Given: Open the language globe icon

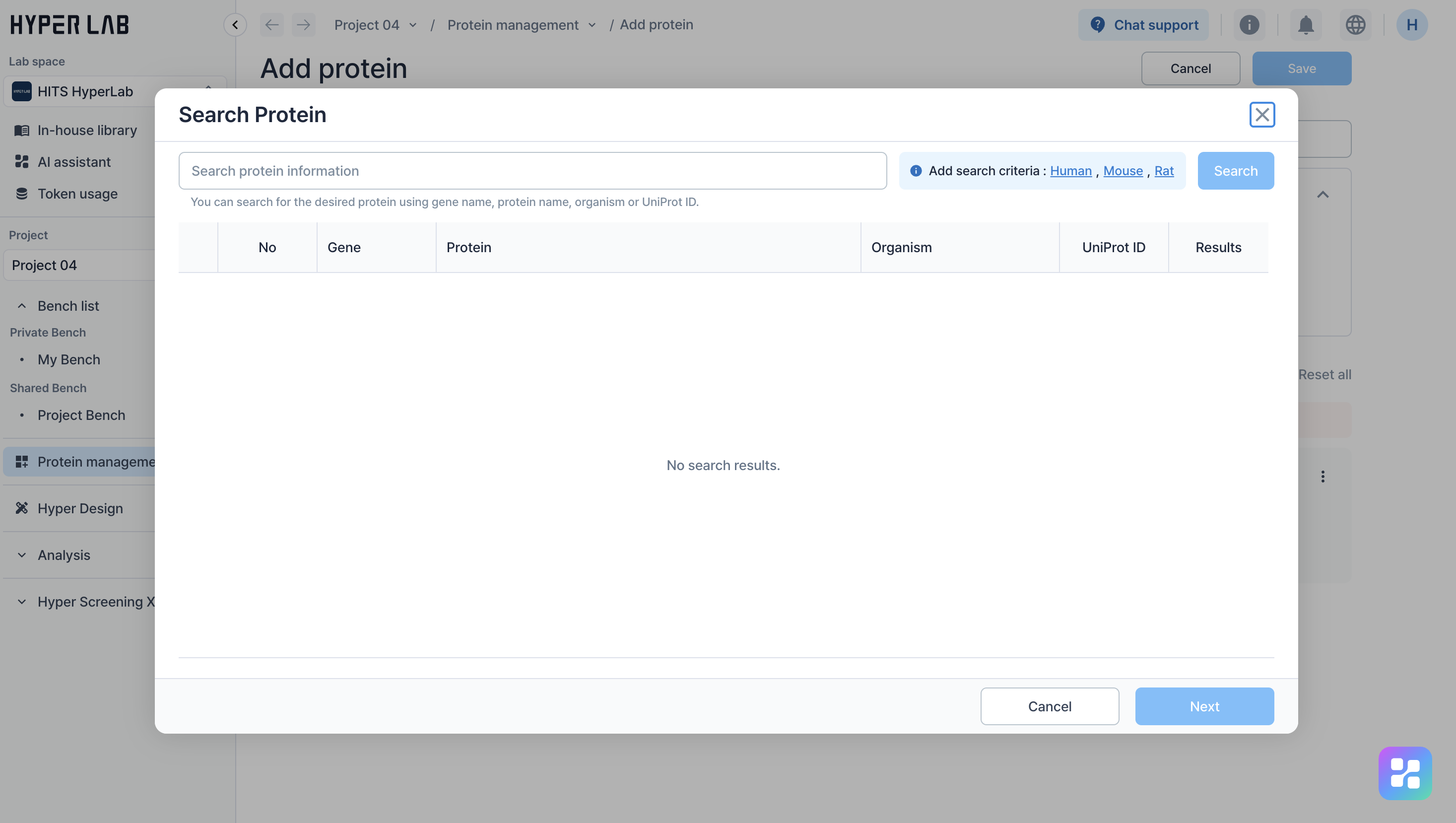Looking at the screenshot, I should pyautogui.click(x=1355, y=25).
